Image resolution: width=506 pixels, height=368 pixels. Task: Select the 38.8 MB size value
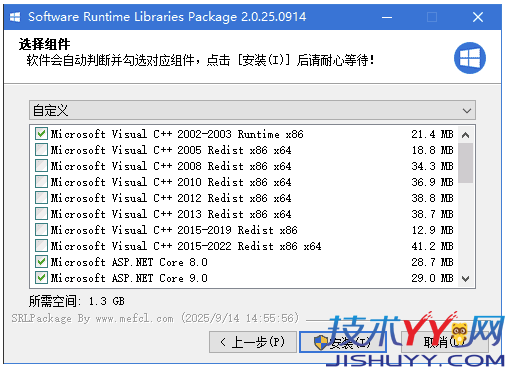432,198
